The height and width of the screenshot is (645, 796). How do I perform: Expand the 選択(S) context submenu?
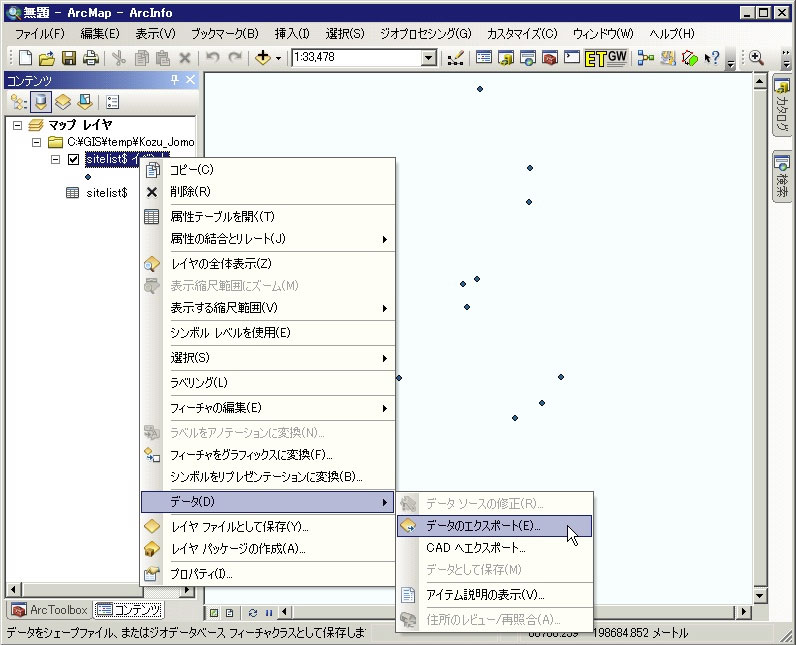tap(268, 358)
